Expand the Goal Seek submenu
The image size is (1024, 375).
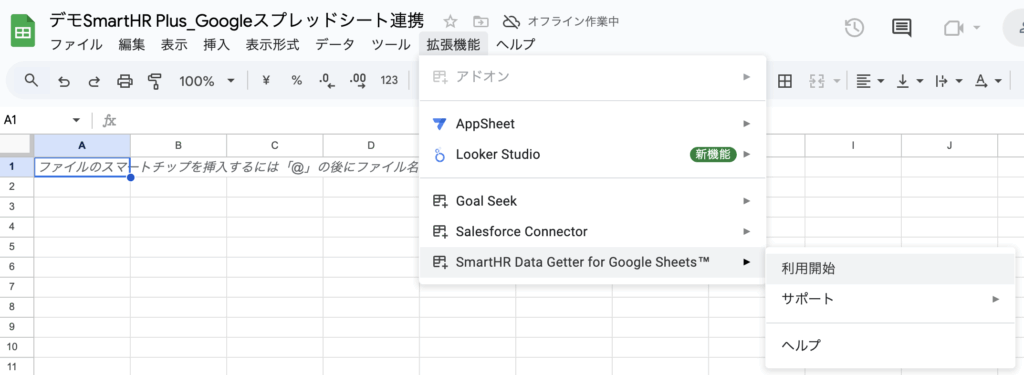pyautogui.click(x=592, y=201)
